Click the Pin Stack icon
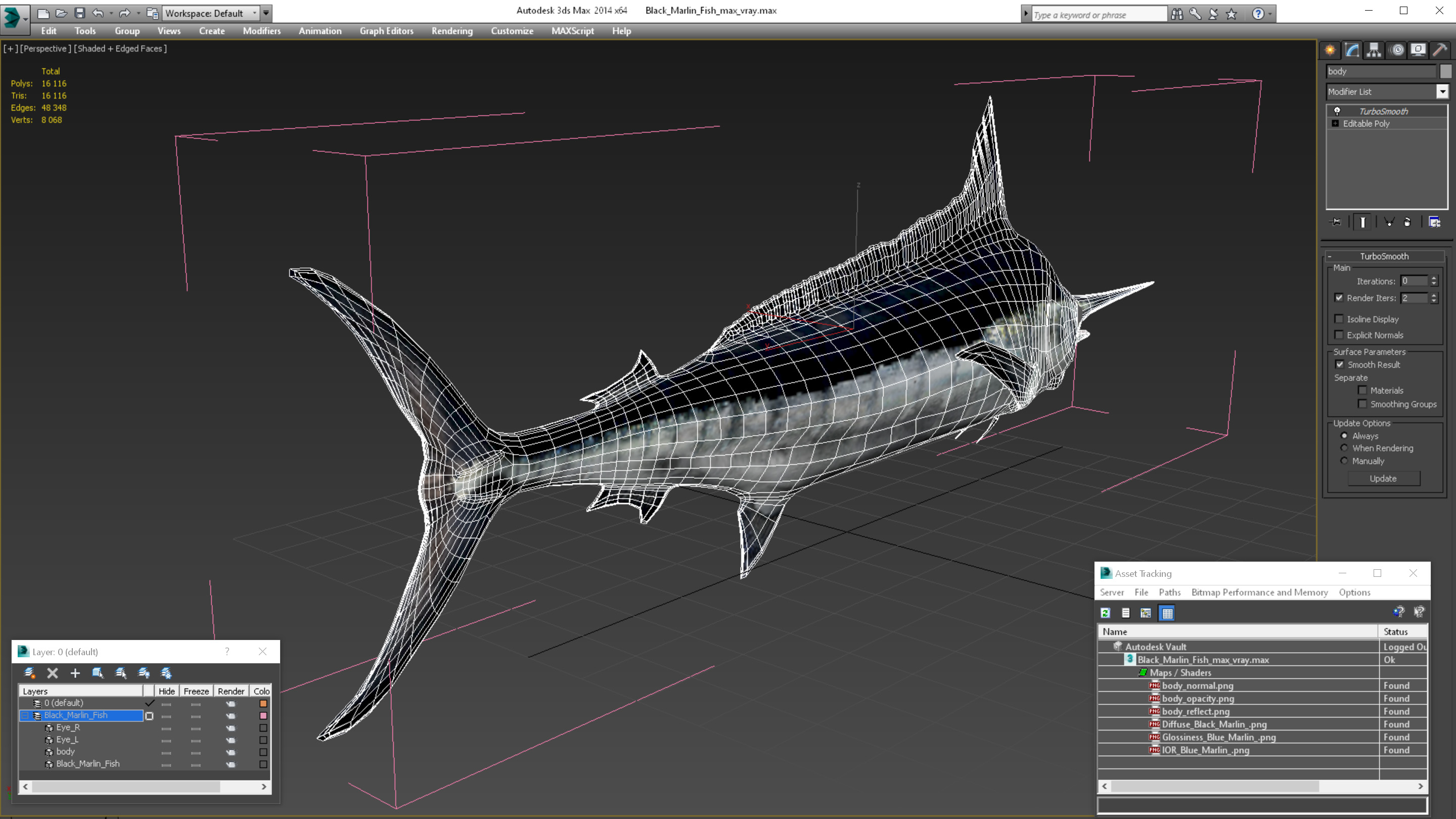Screen dimensions: 1456x819 1336,222
